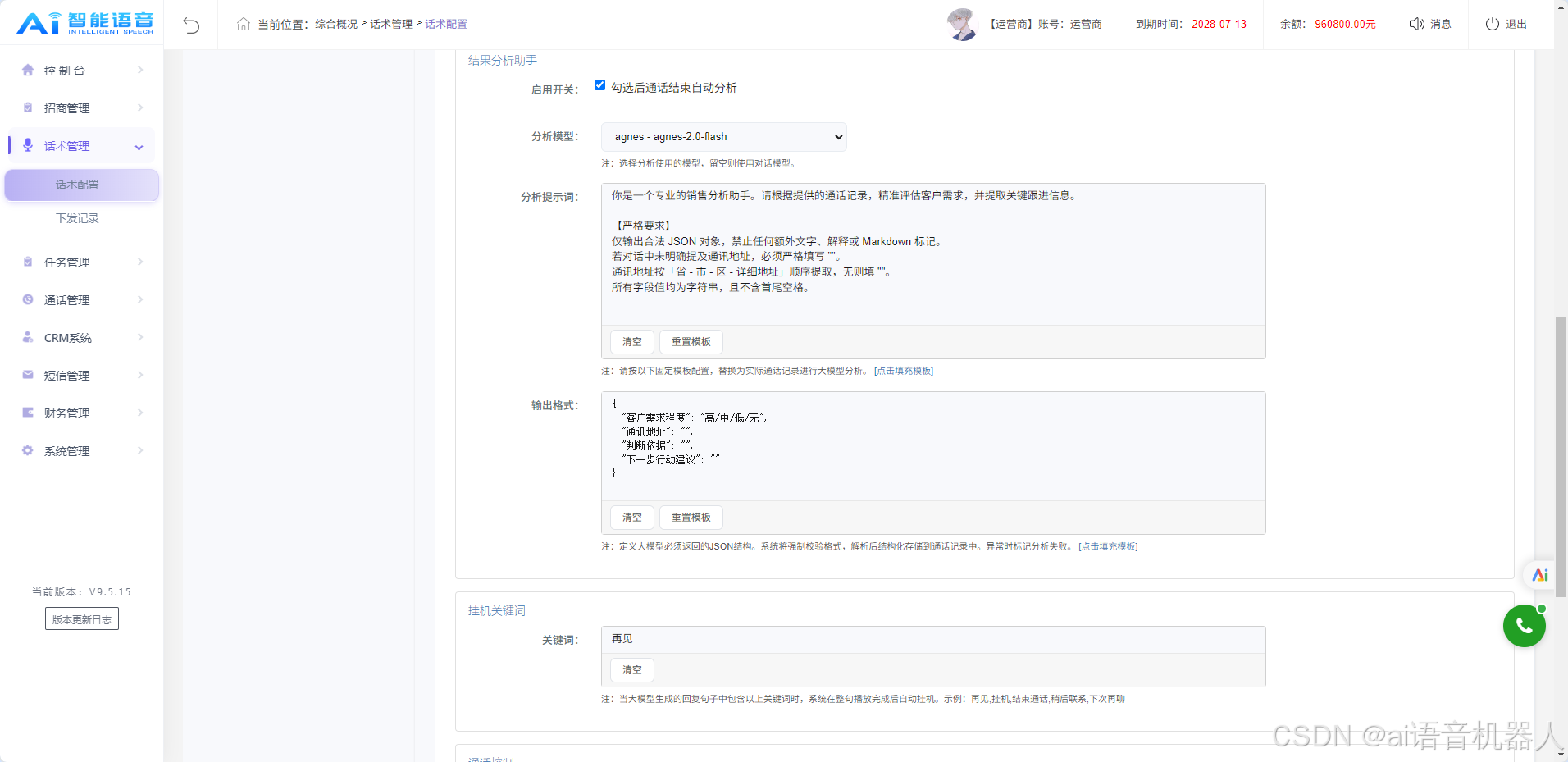This screenshot has width=1568, height=762.
Task: Click the page vertical scrollbar thumb
Action: click(1561, 456)
